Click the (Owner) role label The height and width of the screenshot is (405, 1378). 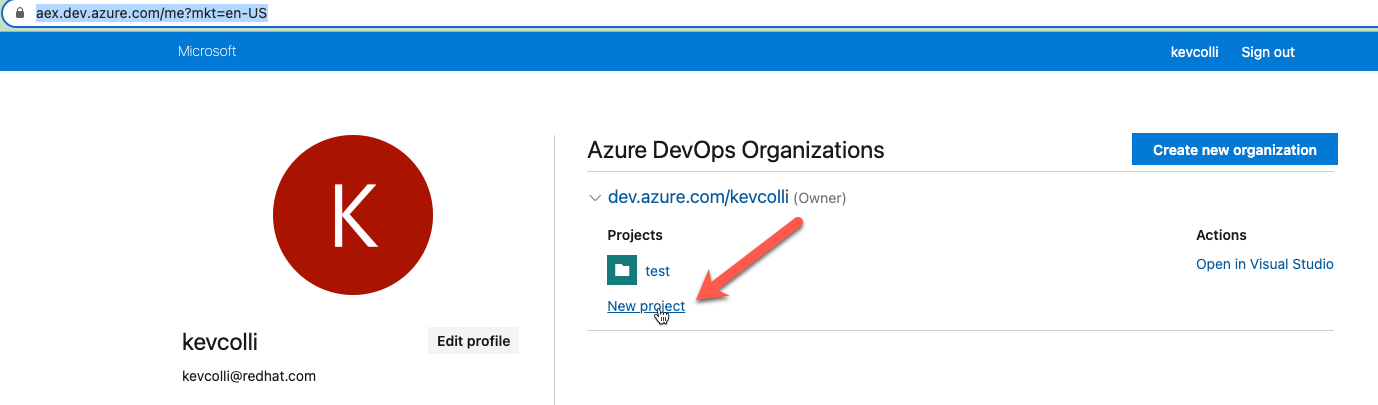tap(819, 199)
